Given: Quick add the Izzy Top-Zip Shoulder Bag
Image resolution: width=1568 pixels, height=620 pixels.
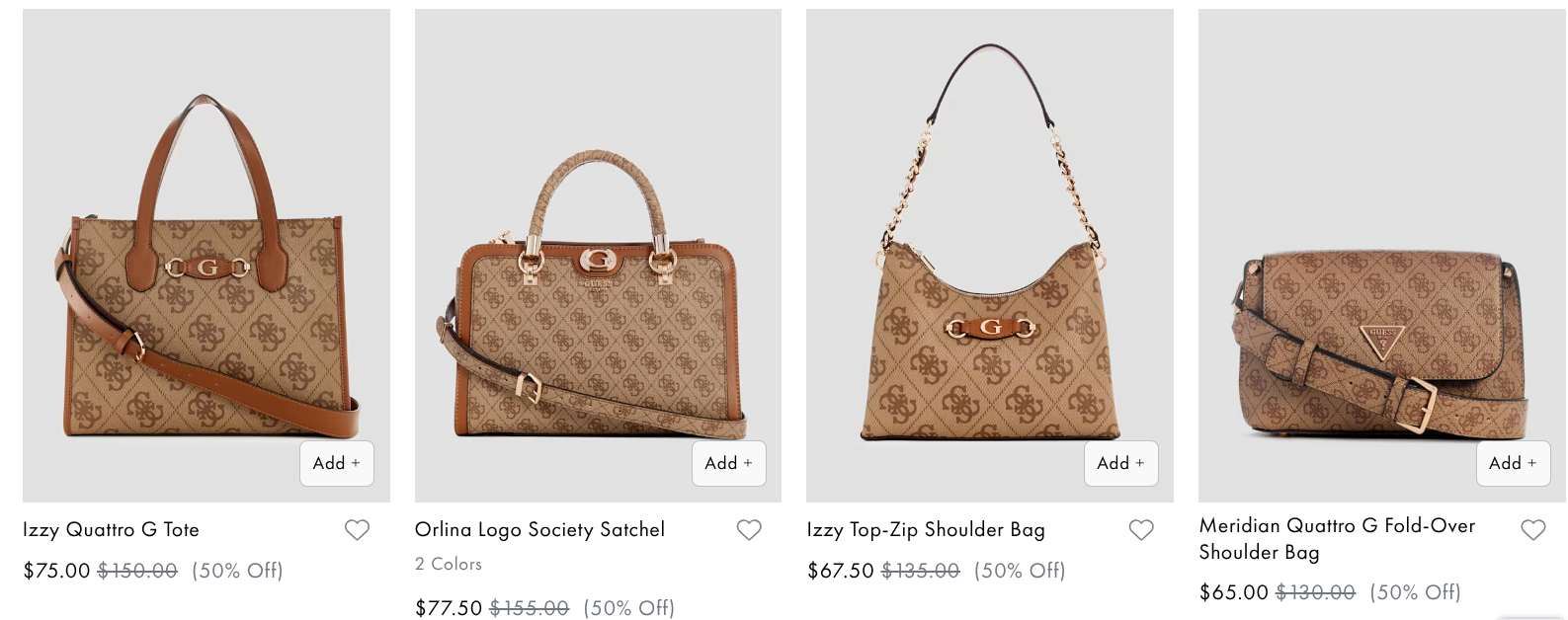Looking at the screenshot, I should 1121,463.
